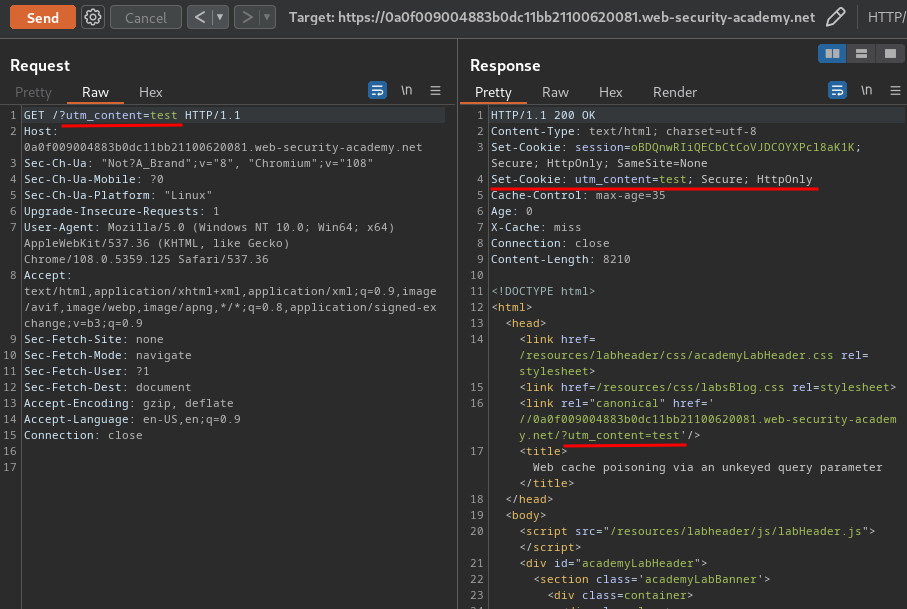Click the labsBlog.css link line
The width and height of the screenshot is (907, 609).
coord(707,387)
